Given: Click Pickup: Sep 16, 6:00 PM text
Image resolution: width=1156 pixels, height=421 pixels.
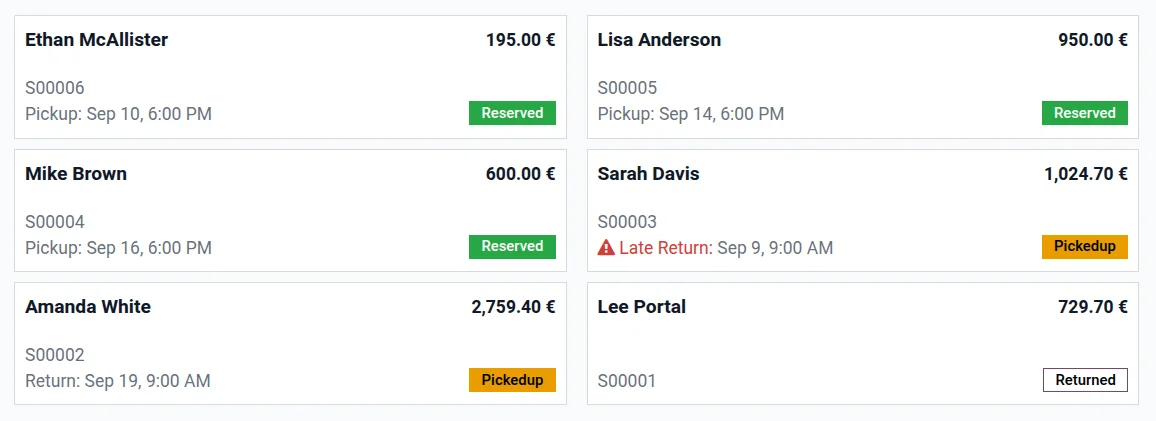Looking at the screenshot, I should point(119,248).
